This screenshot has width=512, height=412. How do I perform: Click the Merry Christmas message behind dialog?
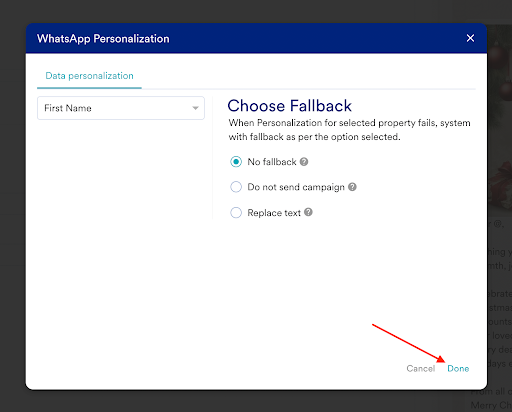click(491, 405)
